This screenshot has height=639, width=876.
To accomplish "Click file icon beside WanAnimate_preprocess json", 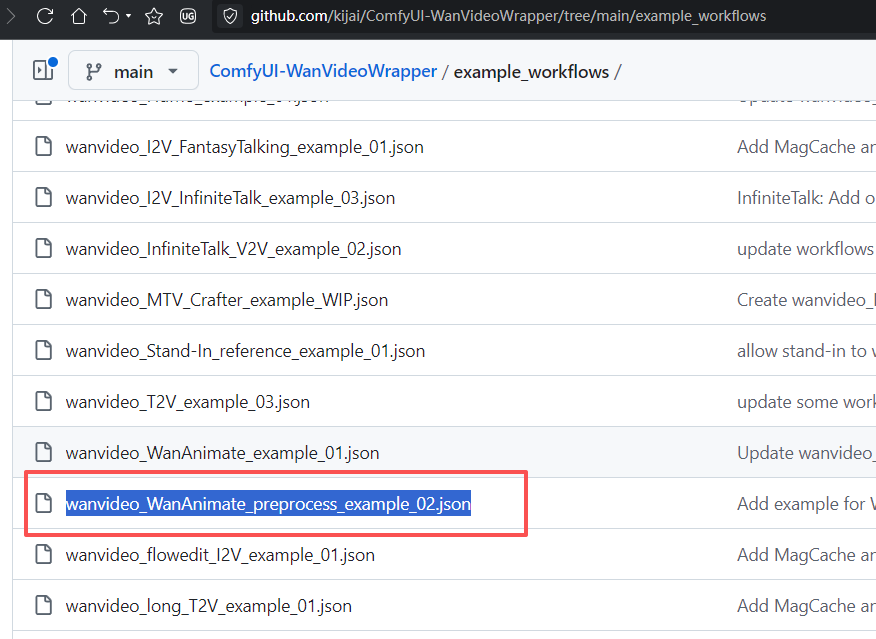I will coord(44,503).
